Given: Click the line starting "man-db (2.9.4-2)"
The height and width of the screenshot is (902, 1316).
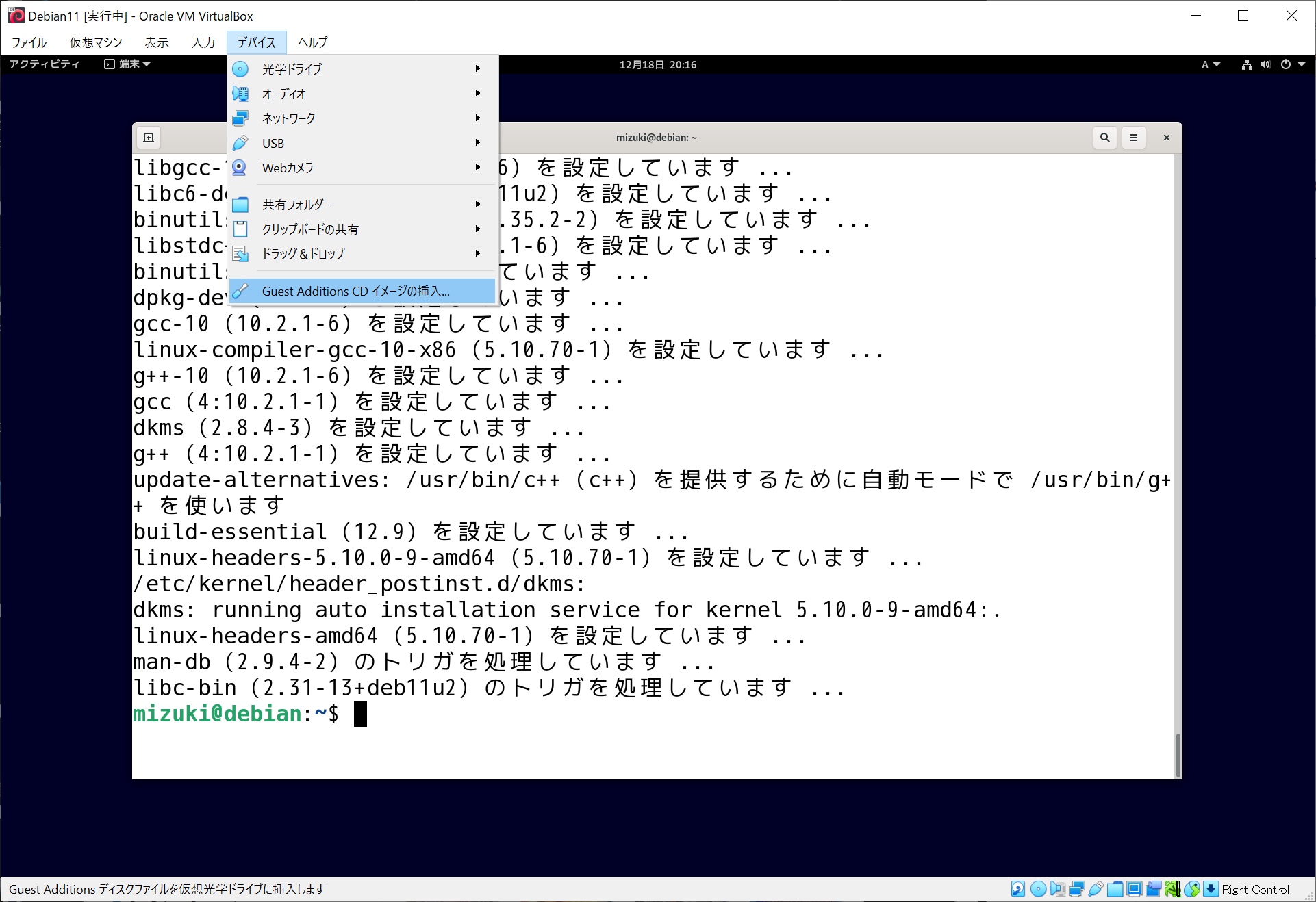Looking at the screenshot, I should coord(424,662).
